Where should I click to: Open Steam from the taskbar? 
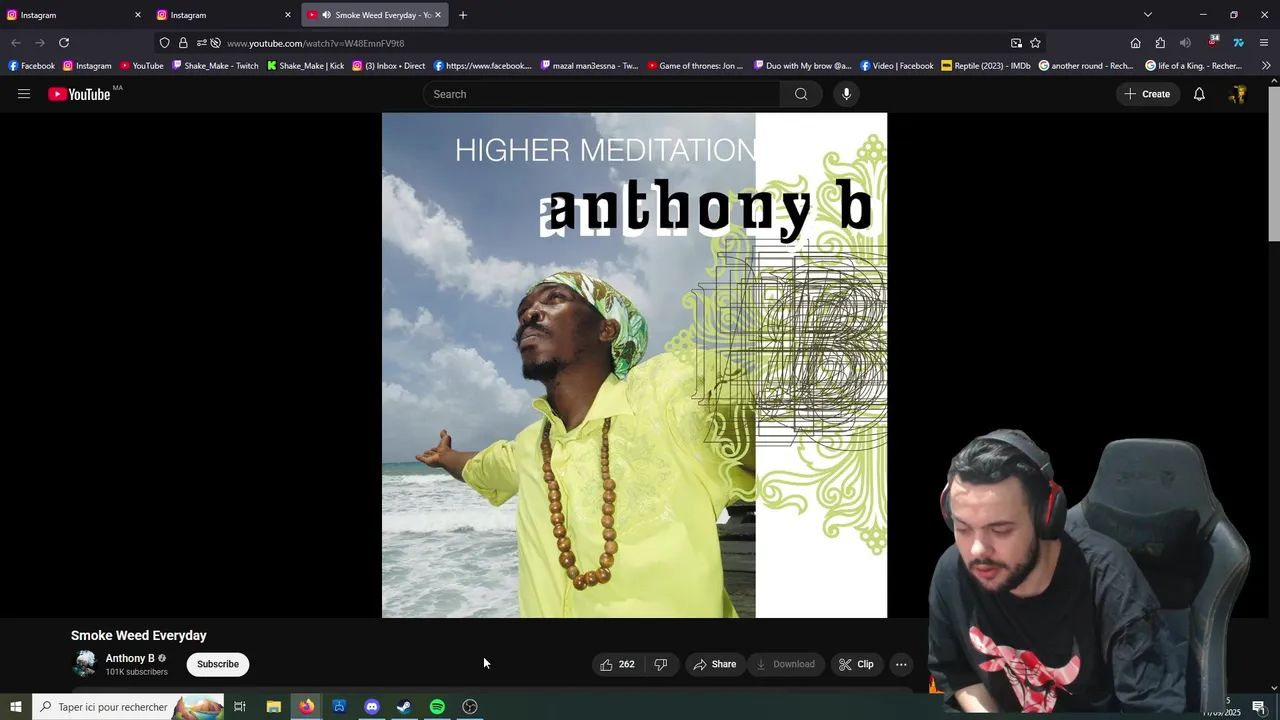pyautogui.click(x=404, y=707)
